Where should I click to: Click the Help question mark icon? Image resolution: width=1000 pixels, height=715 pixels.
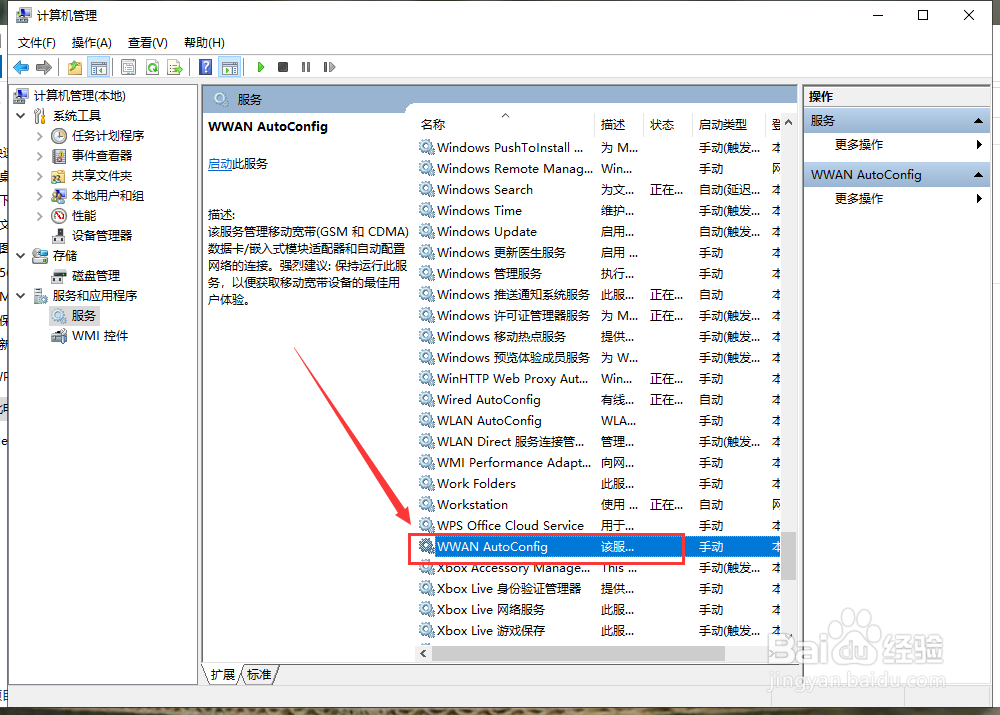pos(205,67)
